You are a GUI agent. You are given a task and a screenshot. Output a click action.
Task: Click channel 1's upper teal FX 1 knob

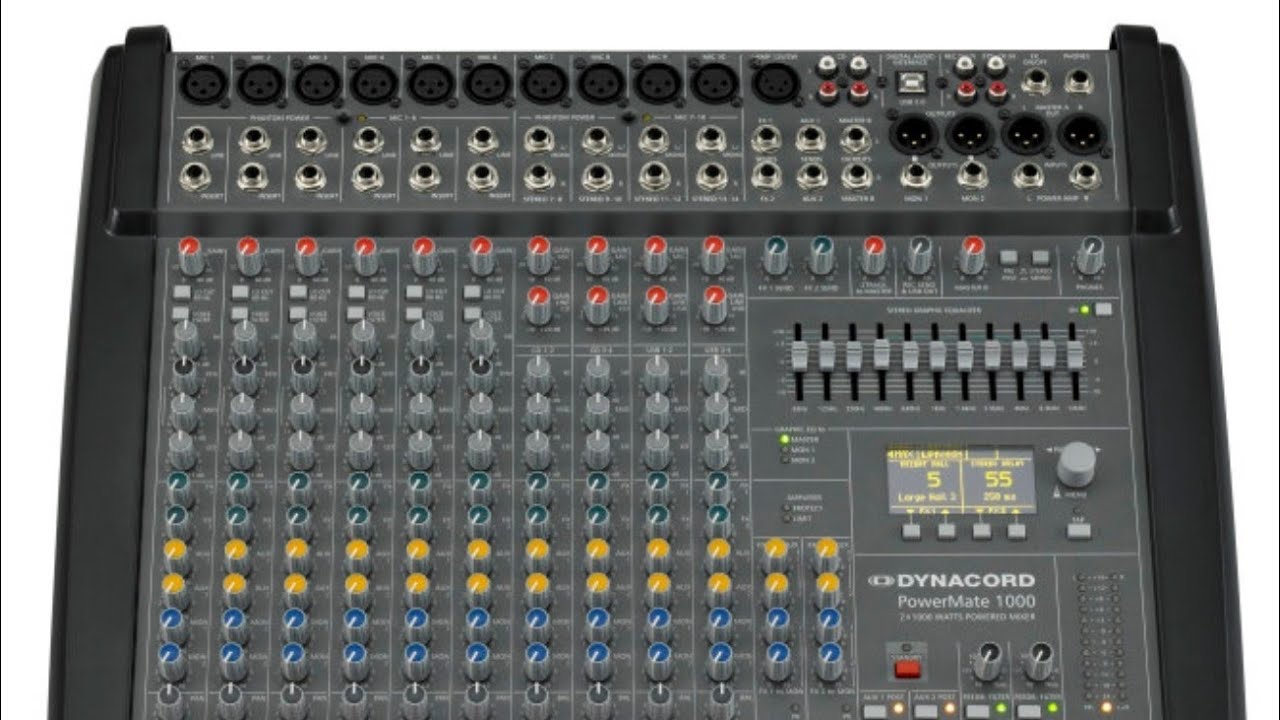(x=178, y=486)
